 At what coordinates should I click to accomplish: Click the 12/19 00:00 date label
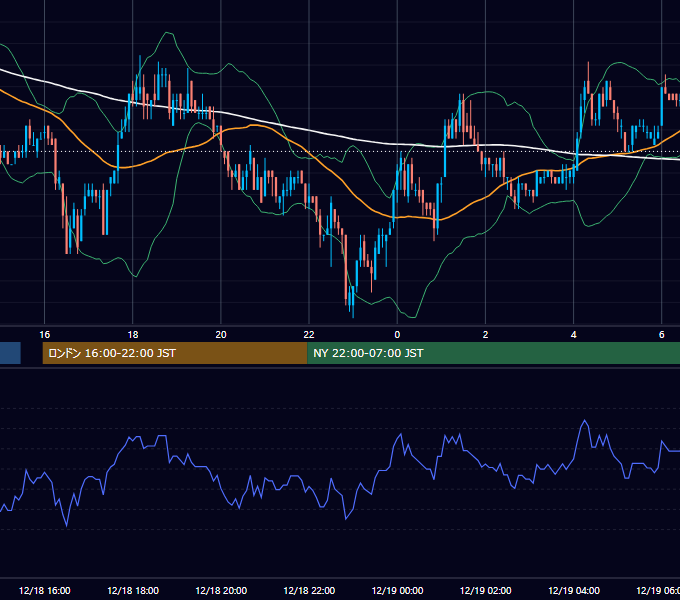[397, 590]
